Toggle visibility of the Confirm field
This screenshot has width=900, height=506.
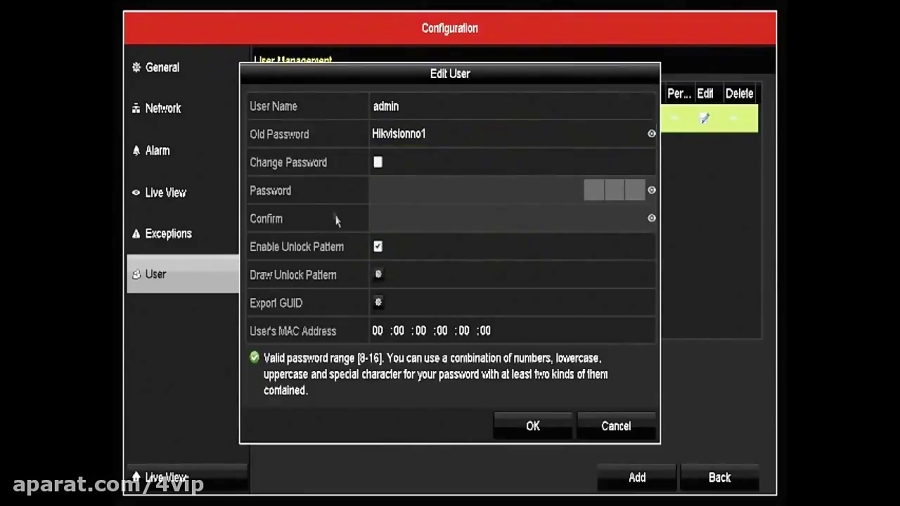(651, 218)
